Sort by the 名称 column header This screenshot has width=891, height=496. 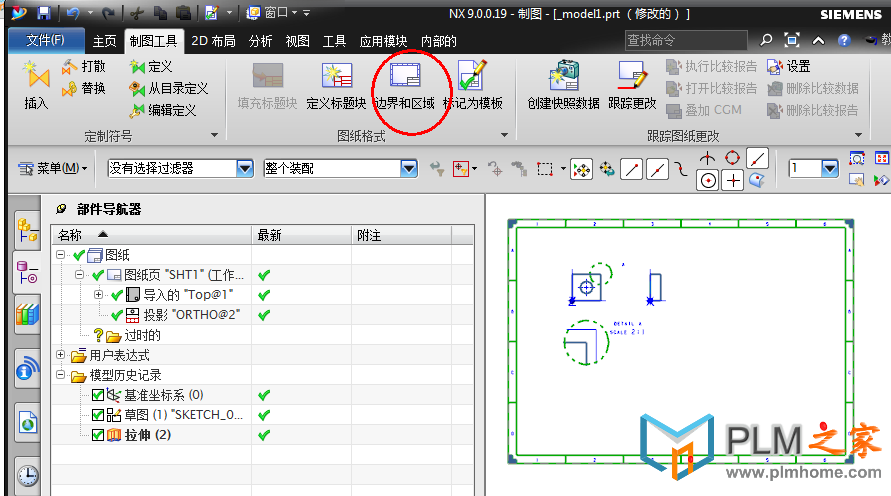click(x=152, y=235)
